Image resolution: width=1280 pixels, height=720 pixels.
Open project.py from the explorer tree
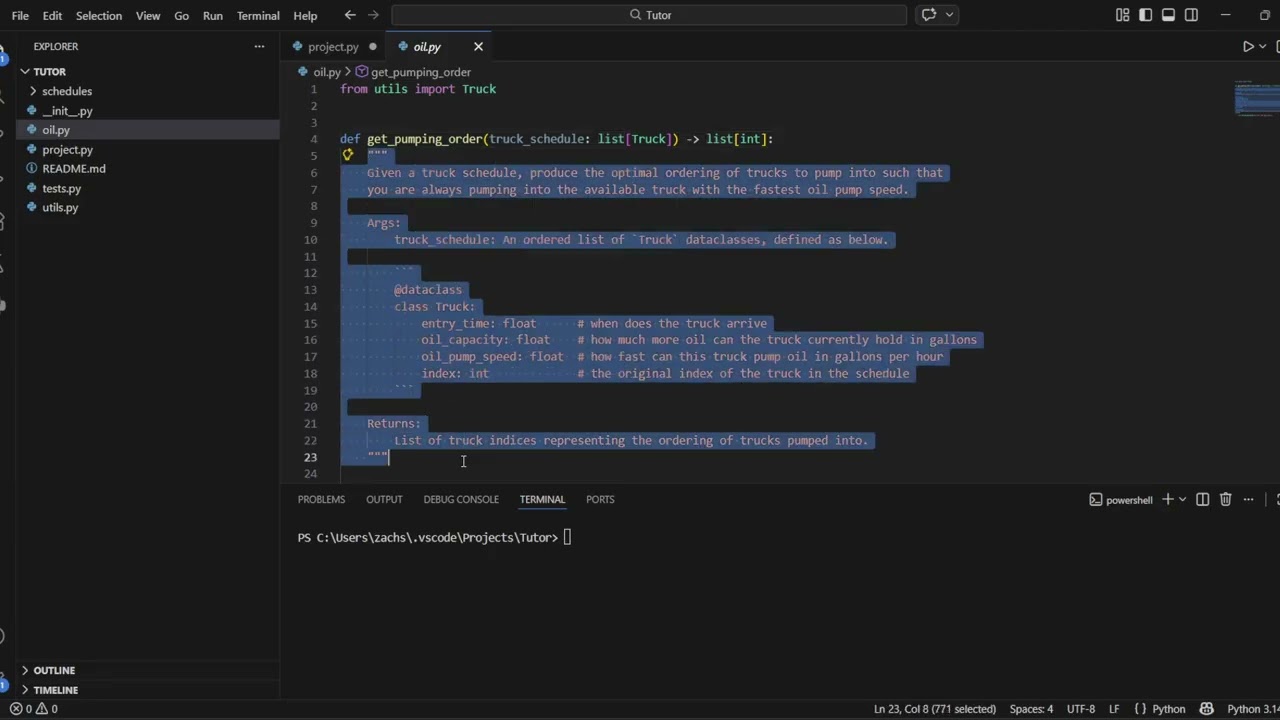coord(67,149)
